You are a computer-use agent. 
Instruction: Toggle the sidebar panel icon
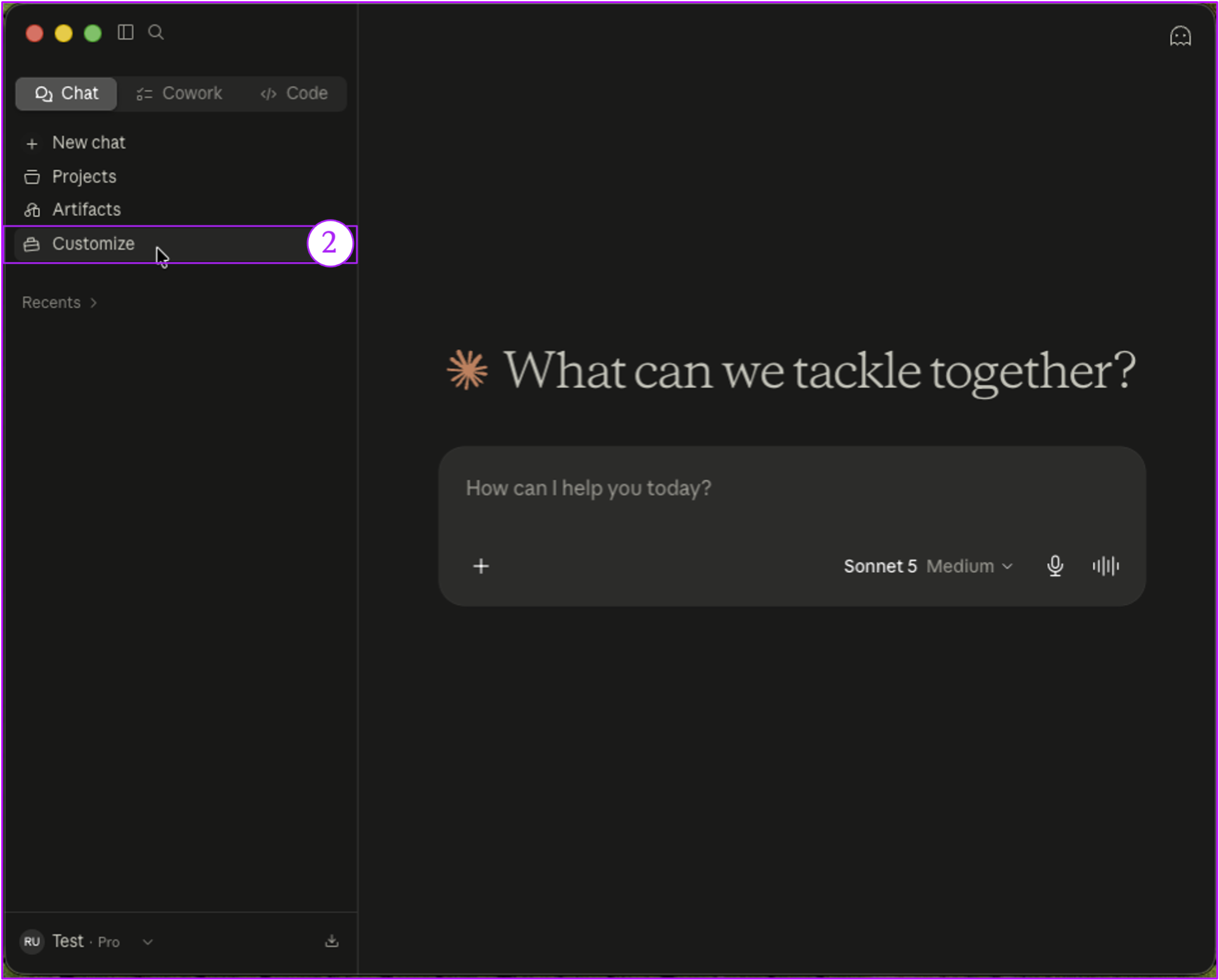(125, 32)
